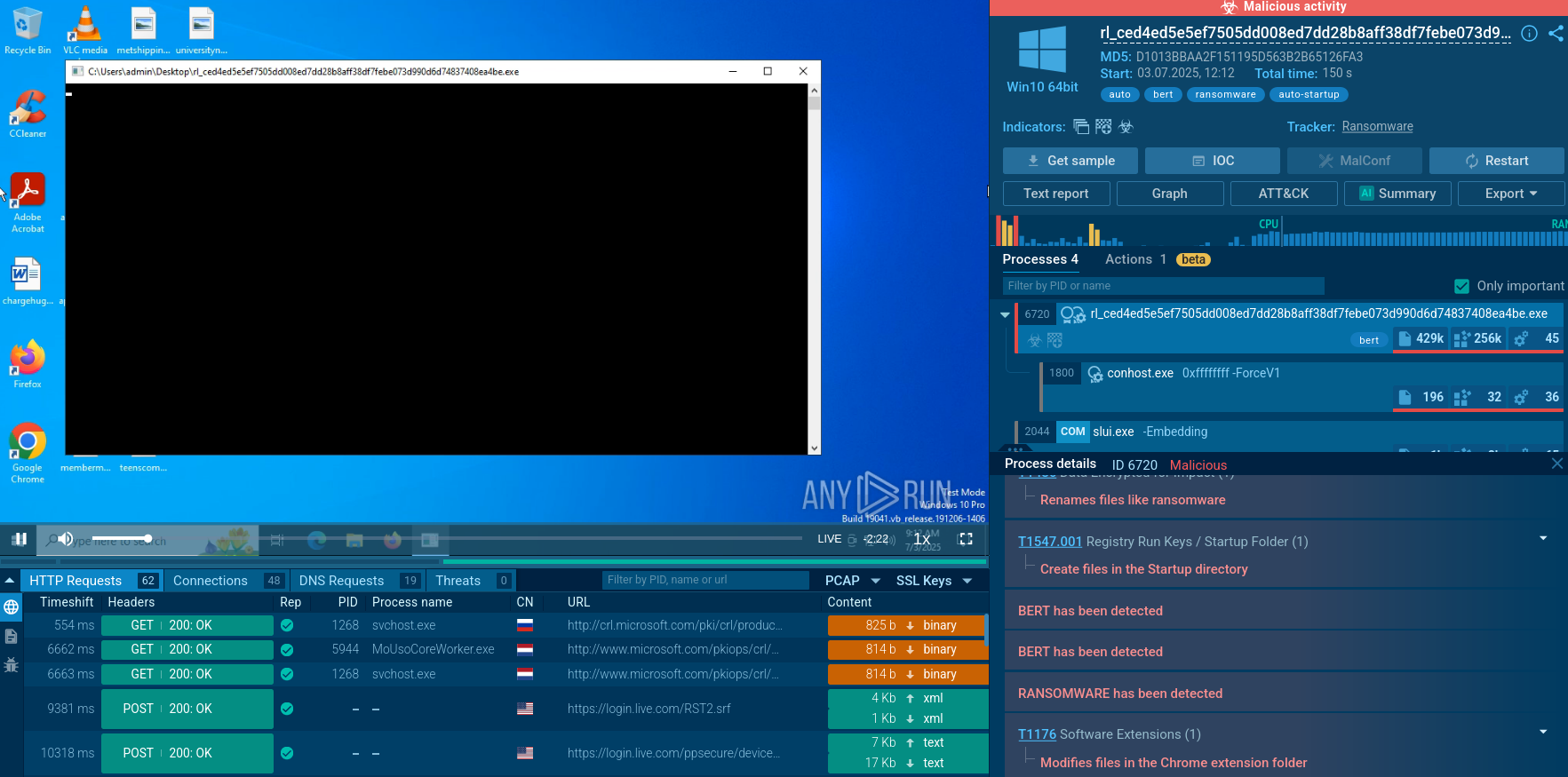
Task: Toggle the Only important checkbox
Action: (x=1461, y=286)
